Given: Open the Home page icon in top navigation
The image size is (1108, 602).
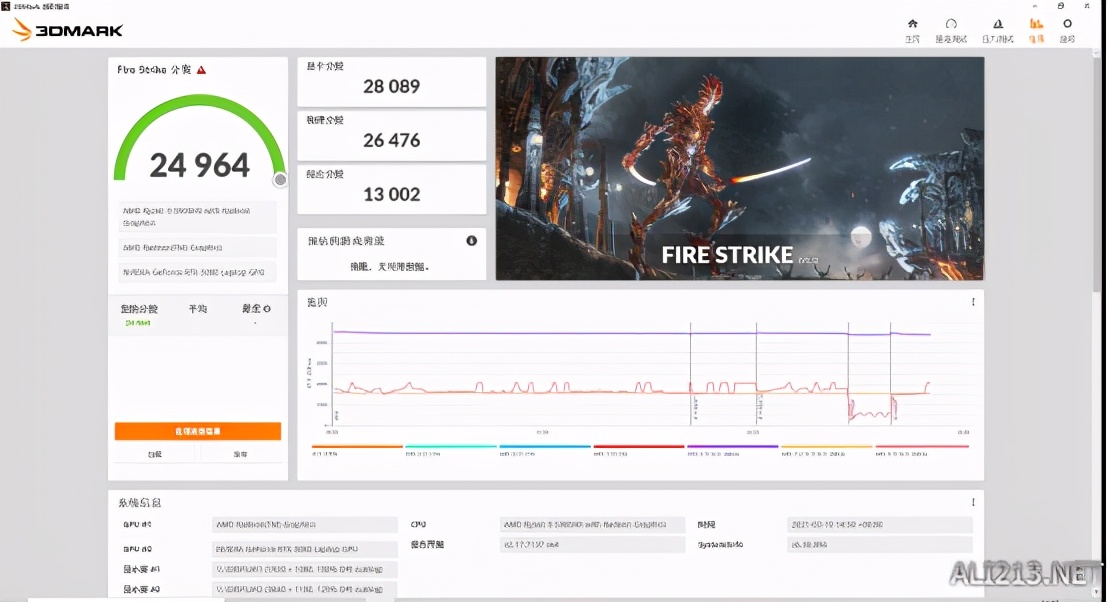Looking at the screenshot, I should 912,24.
